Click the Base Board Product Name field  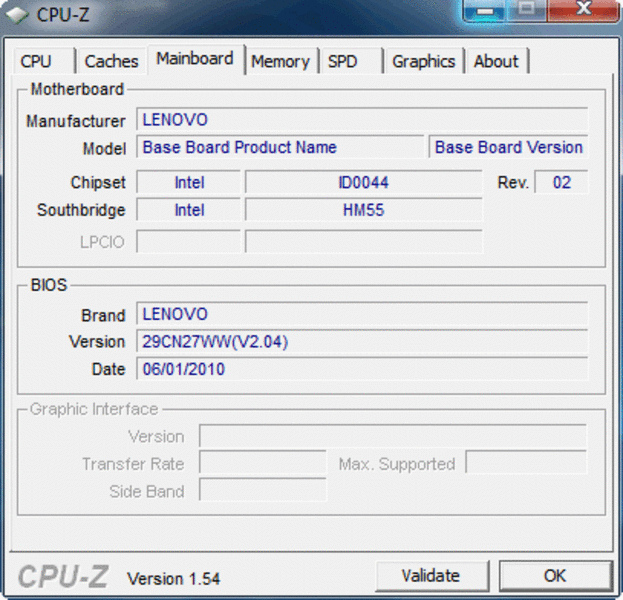[x=280, y=147]
